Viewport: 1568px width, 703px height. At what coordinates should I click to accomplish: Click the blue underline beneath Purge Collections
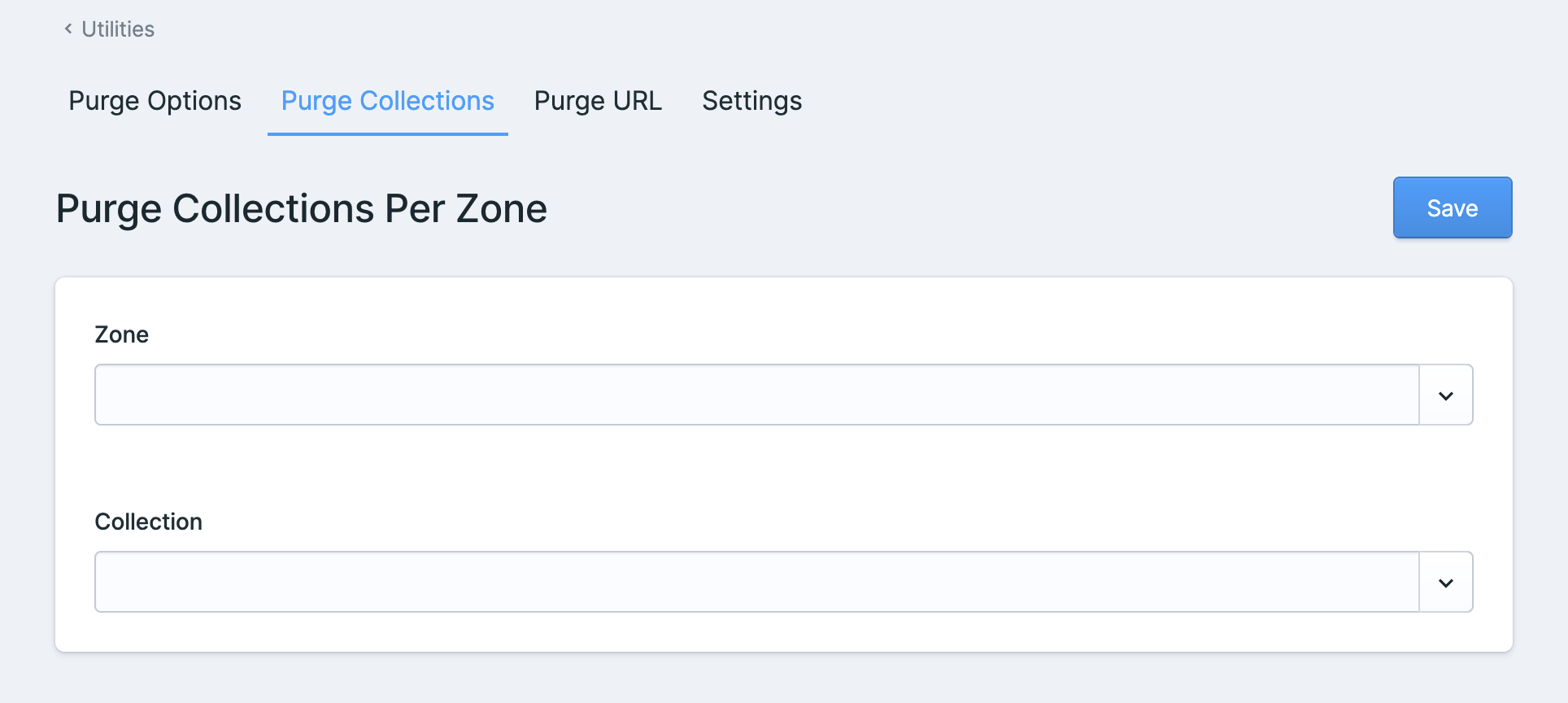coord(387,133)
